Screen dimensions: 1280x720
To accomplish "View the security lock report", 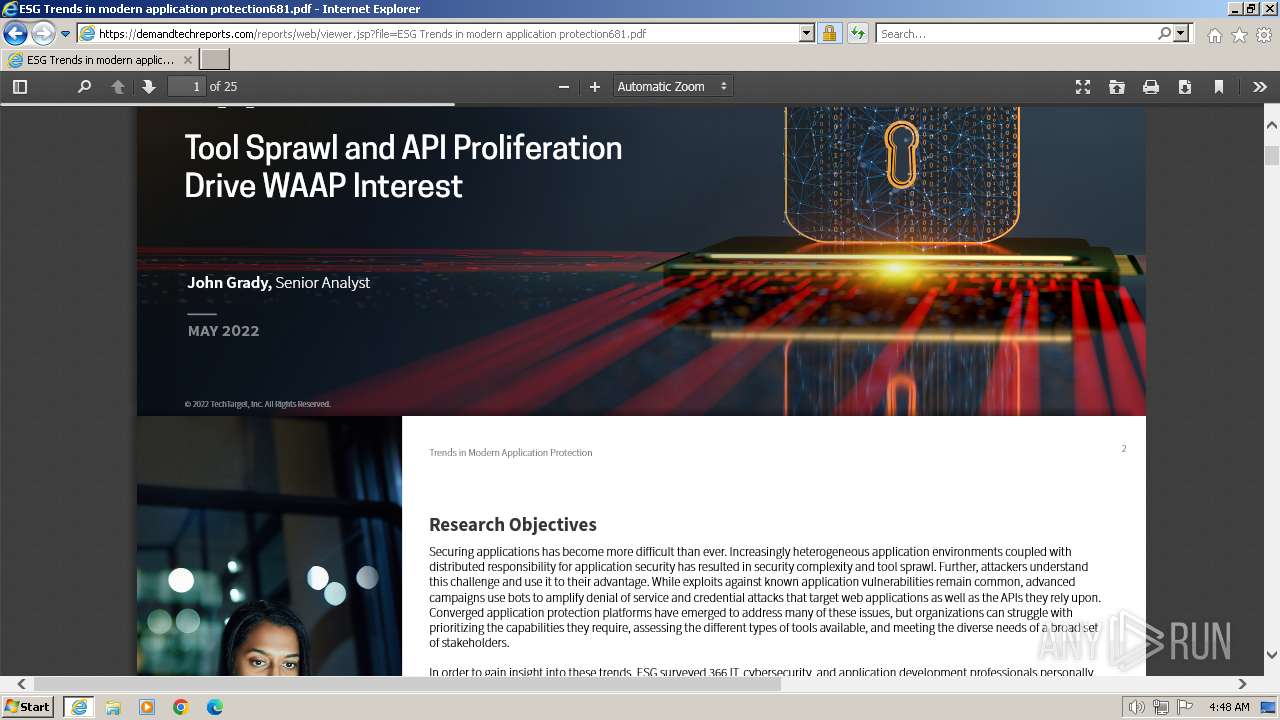I will point(829,33).
